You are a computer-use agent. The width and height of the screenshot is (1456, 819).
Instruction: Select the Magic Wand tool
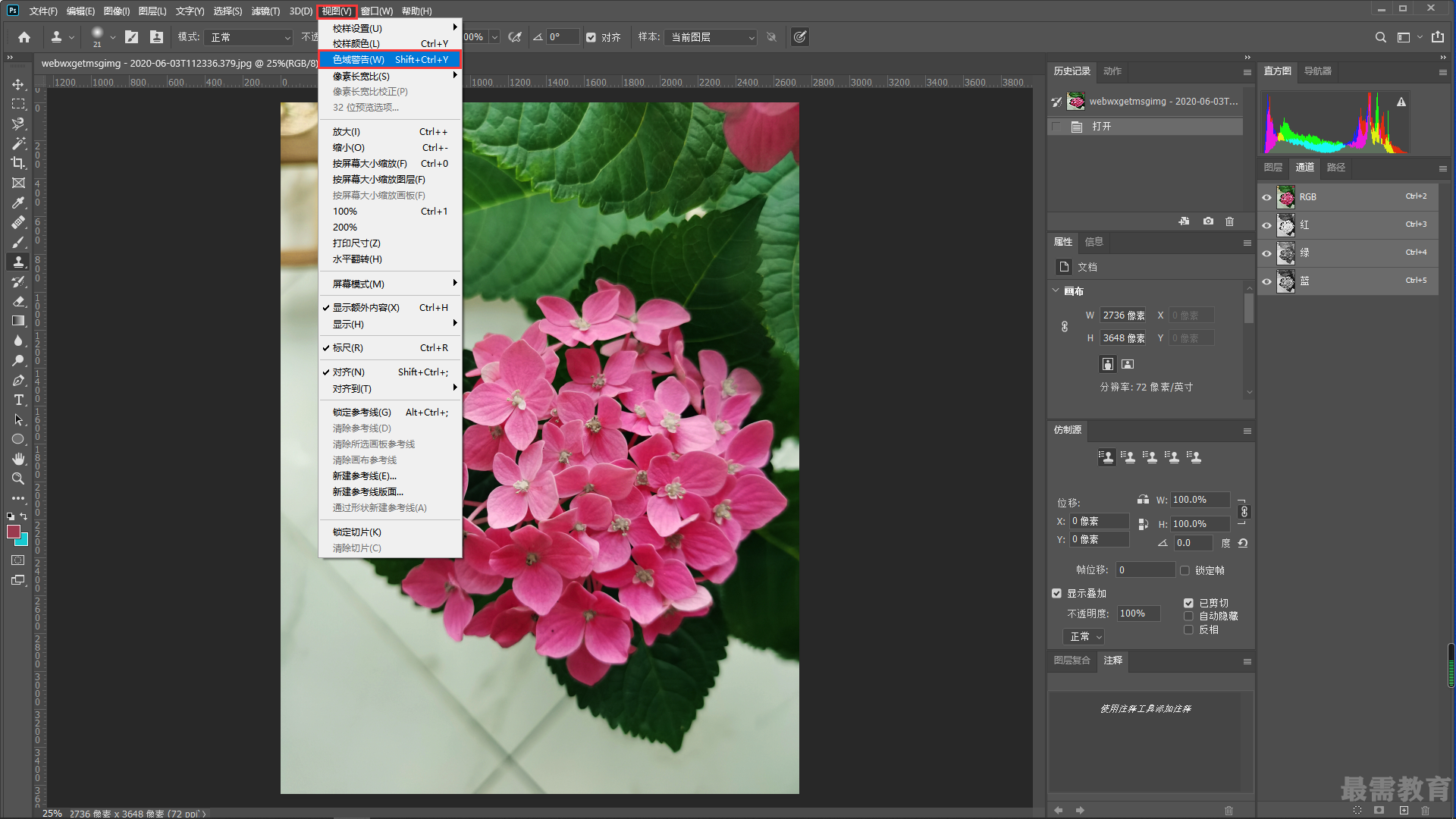(18, 143)
